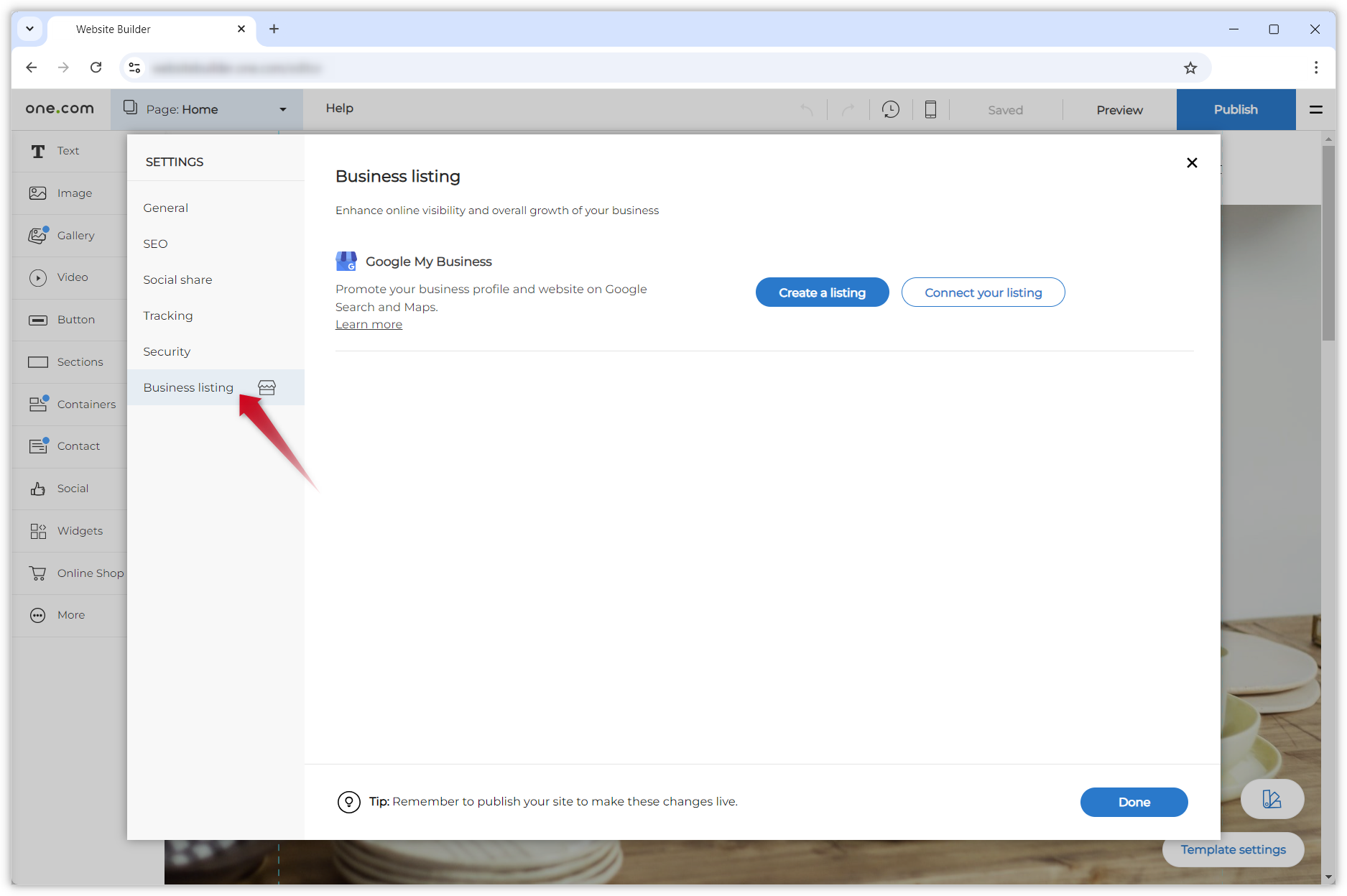
Task: Switch to mobile view icon
Action: tap(930, 109)
